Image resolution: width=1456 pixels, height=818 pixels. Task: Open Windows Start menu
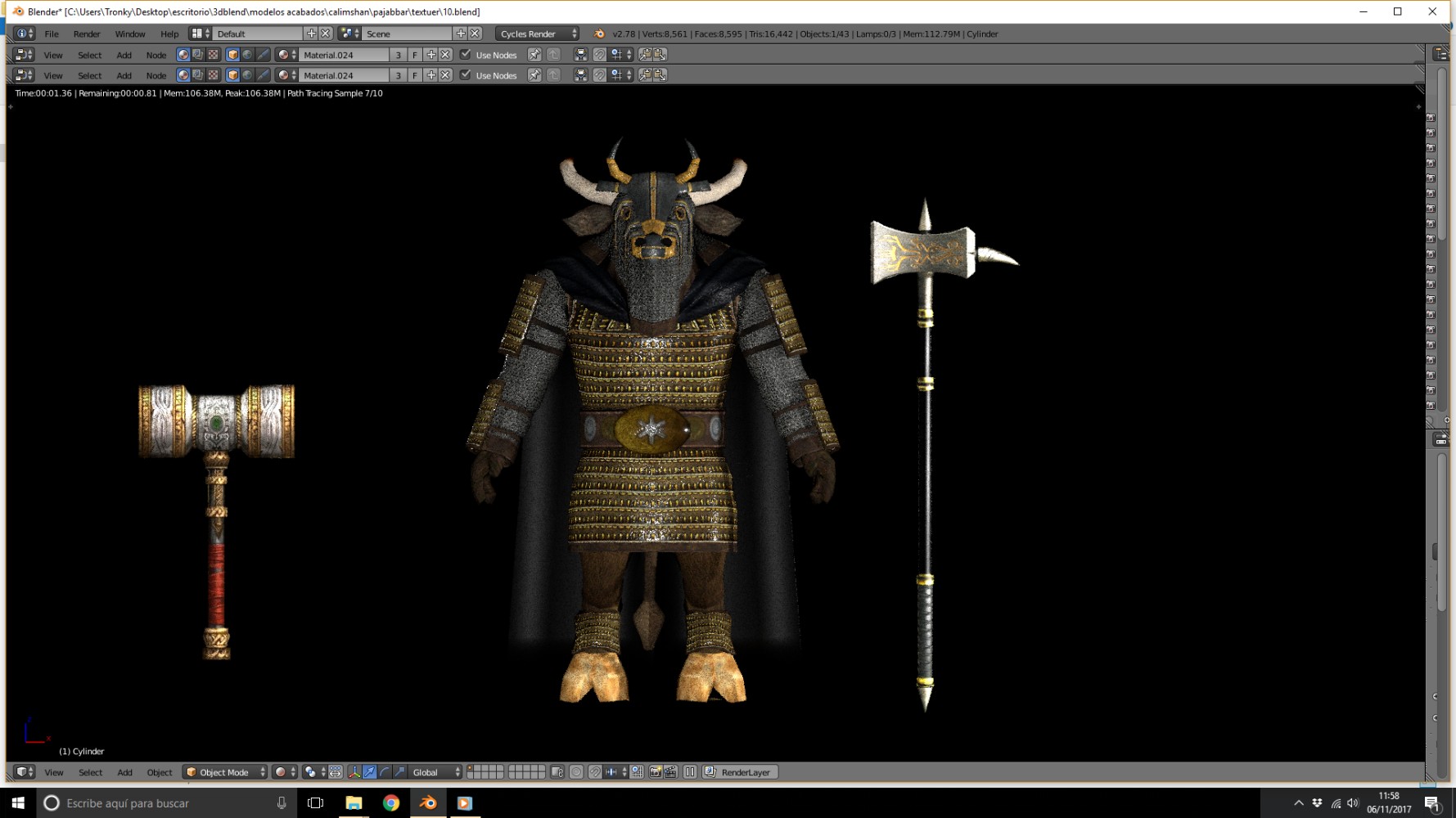[x=18, y=803]
